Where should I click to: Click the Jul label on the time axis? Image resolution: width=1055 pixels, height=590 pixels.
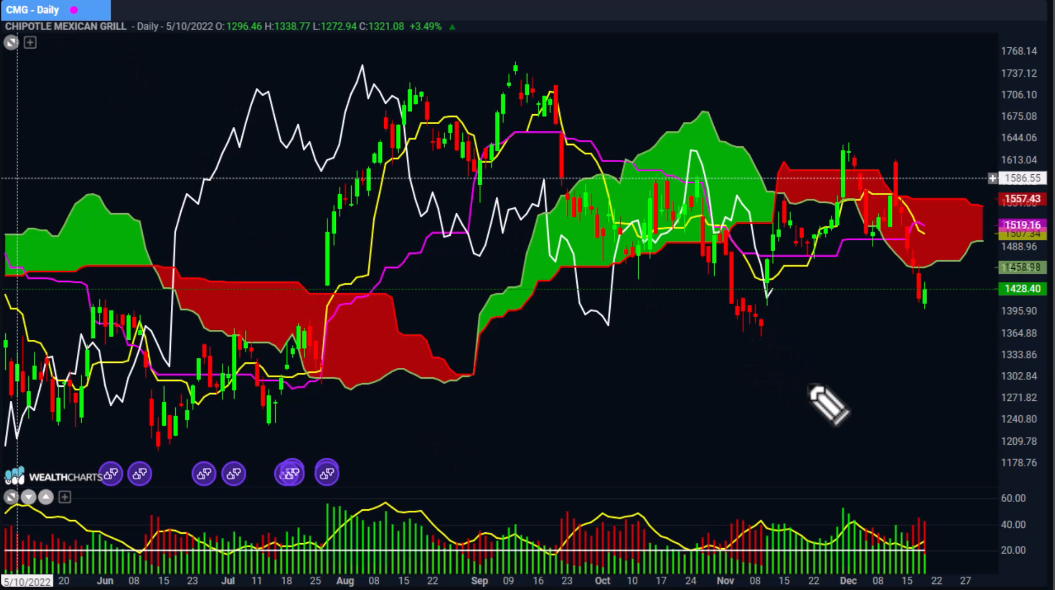[x=228, y=581]
